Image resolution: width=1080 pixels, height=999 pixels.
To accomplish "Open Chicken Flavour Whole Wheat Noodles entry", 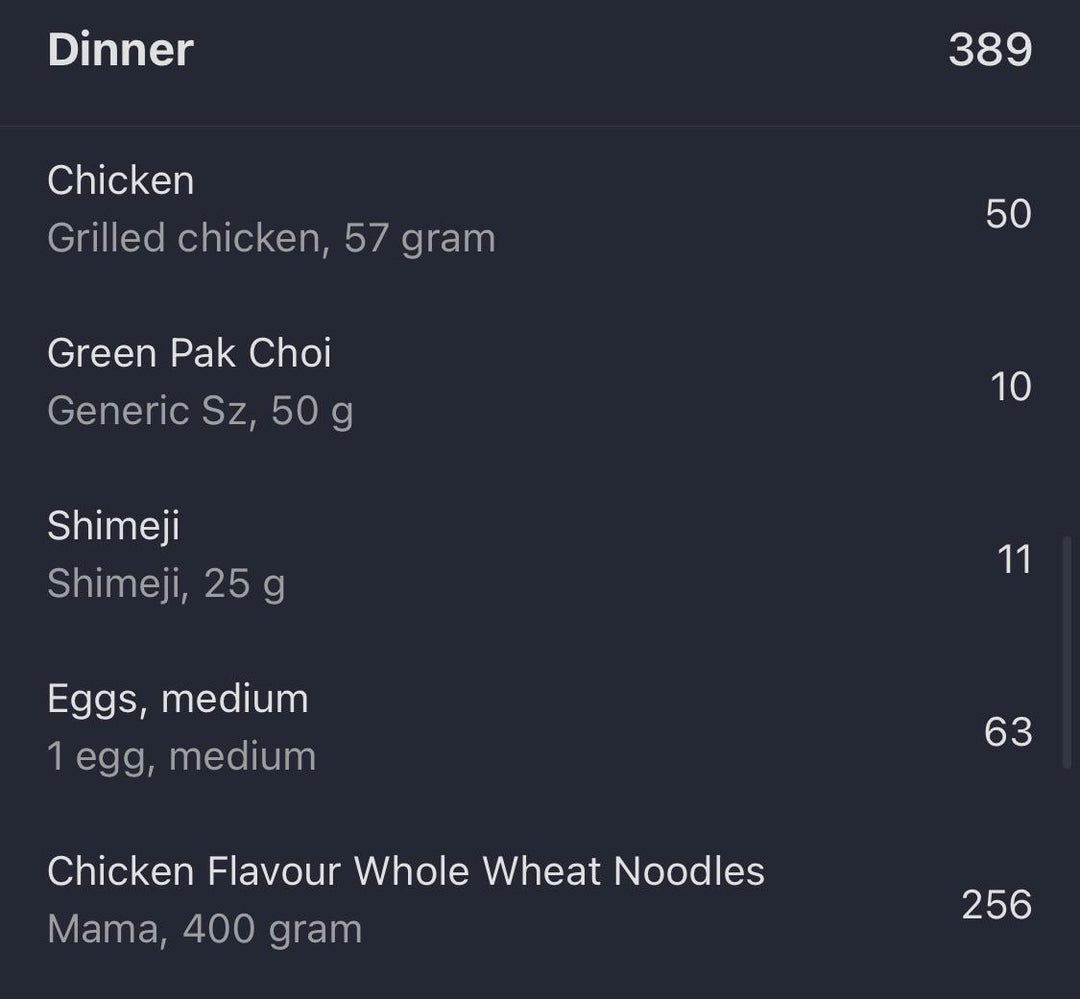I will point(405,872).
